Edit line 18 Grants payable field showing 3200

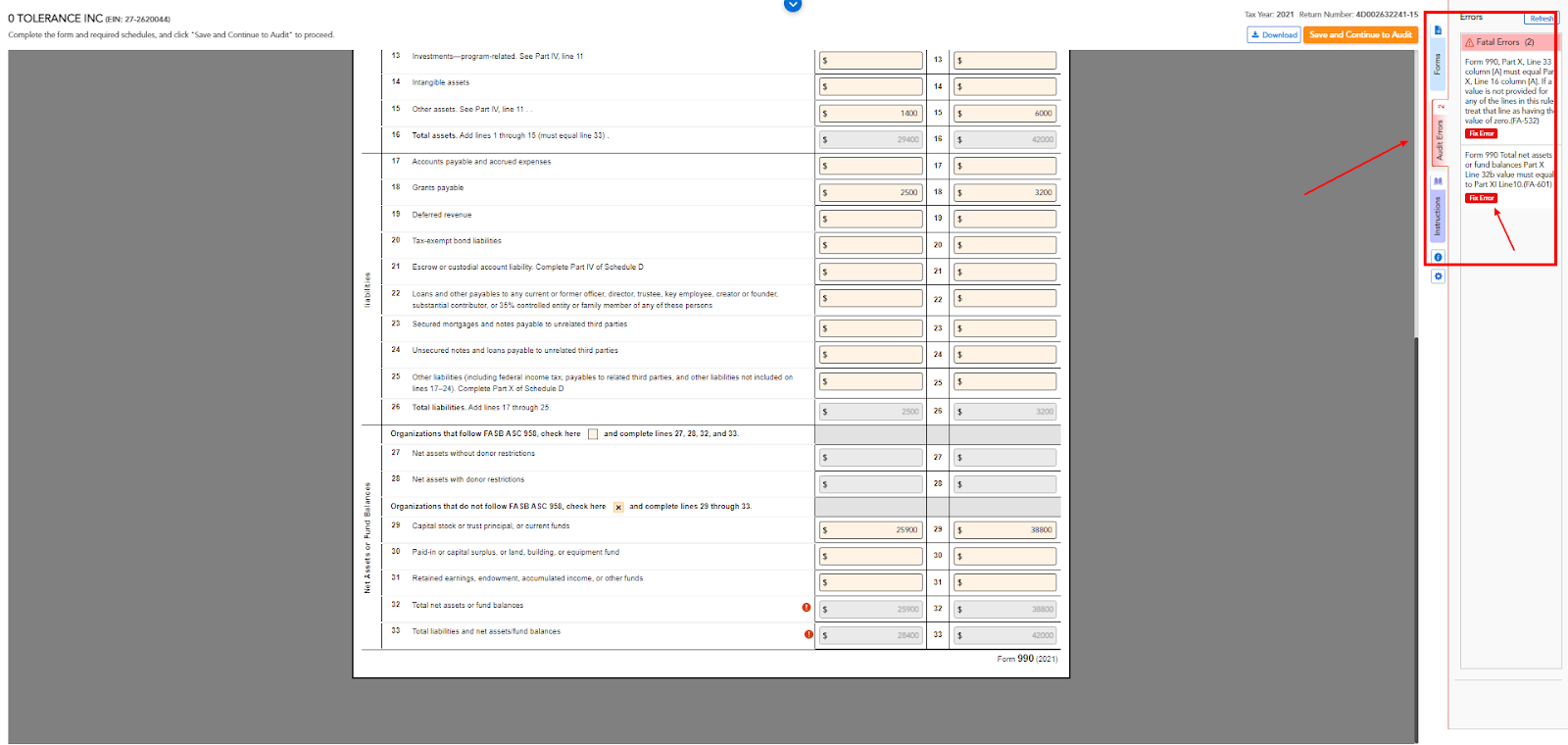click(1004, 193)
